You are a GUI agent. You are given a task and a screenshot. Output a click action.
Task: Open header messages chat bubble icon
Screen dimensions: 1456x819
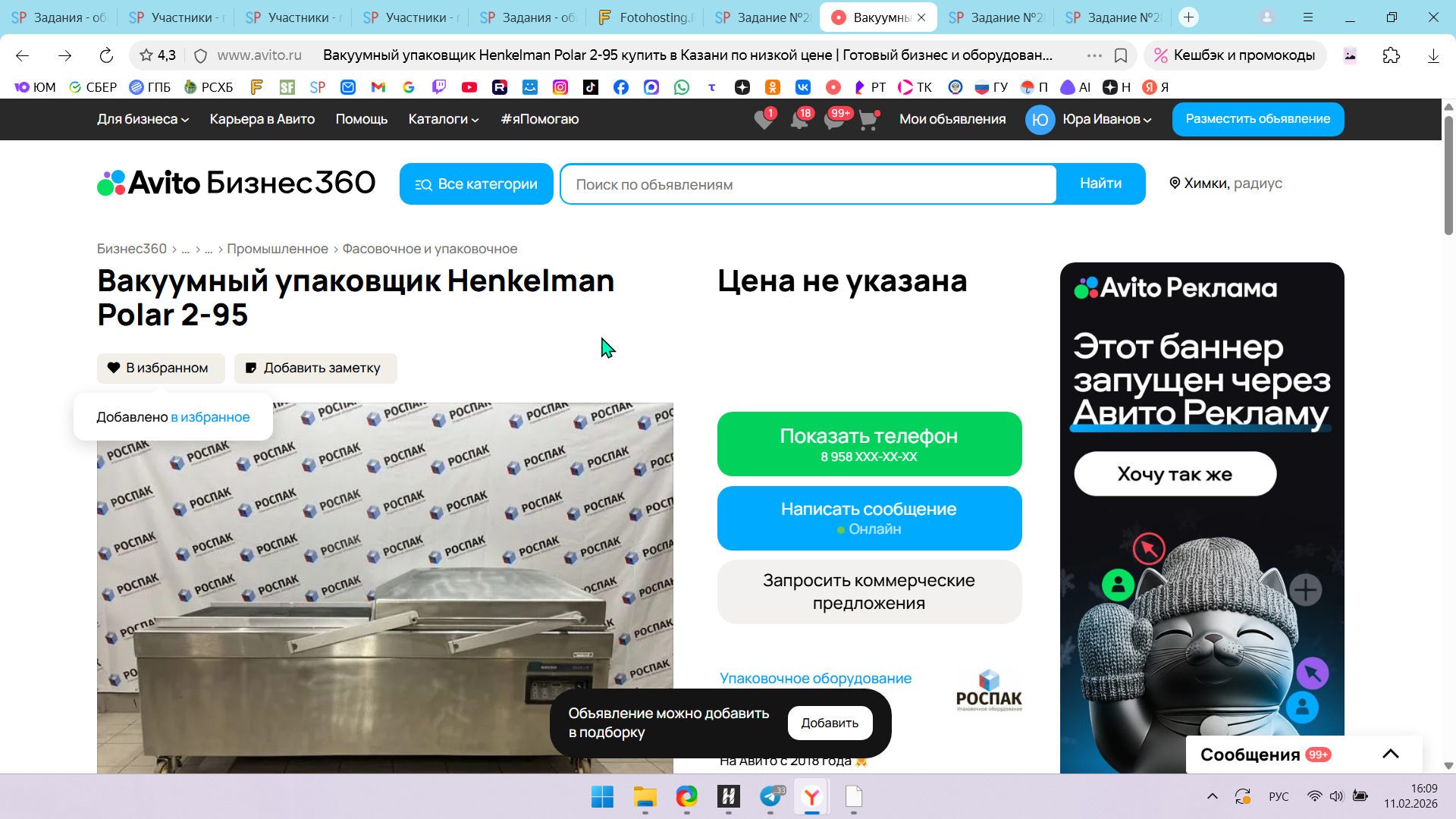[x=833, y=120]
